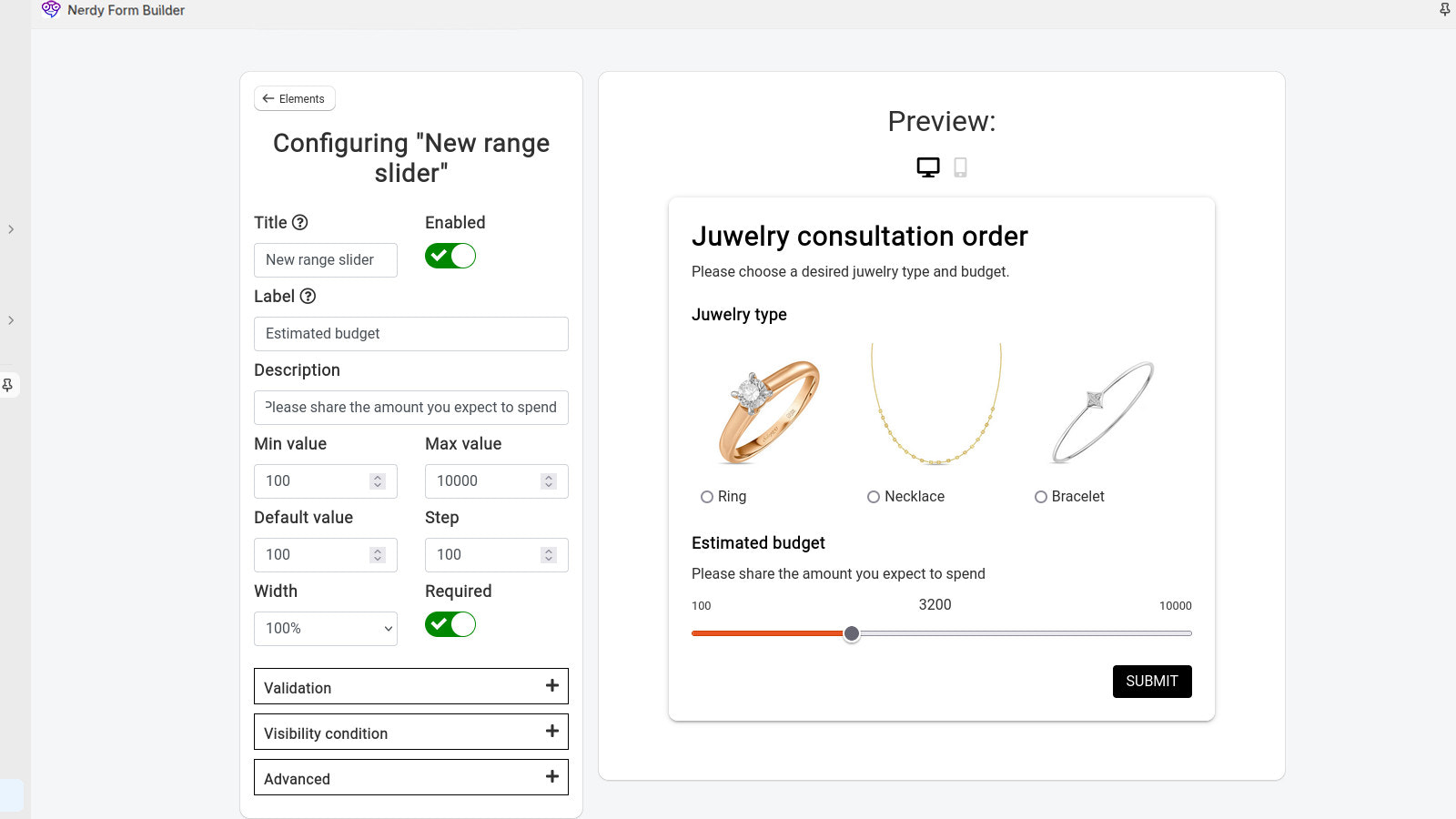This screenshot has width=1456, height=819.
Task: Click the SUBMIT button in preview
Action: coord(1152,682)
